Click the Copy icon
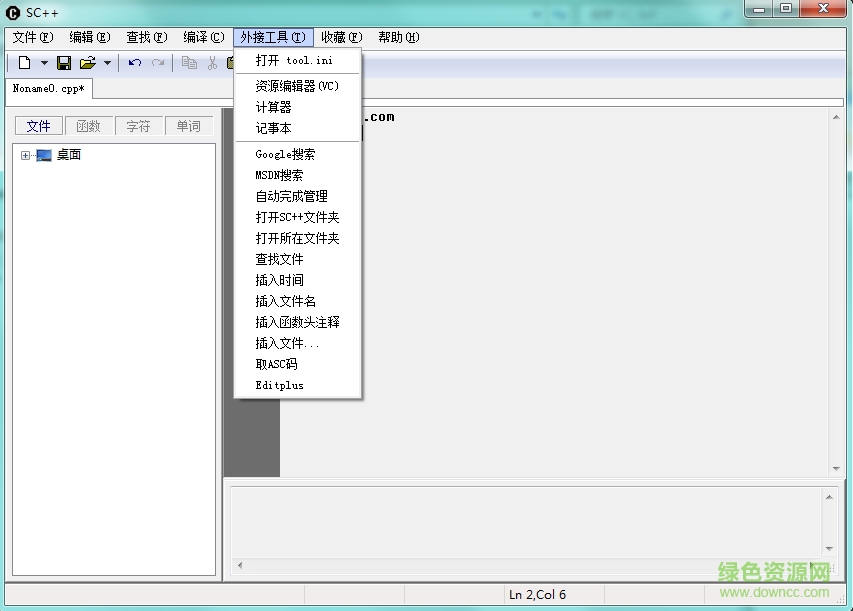This screenshot has height=611, width=853. coord(190,62)
